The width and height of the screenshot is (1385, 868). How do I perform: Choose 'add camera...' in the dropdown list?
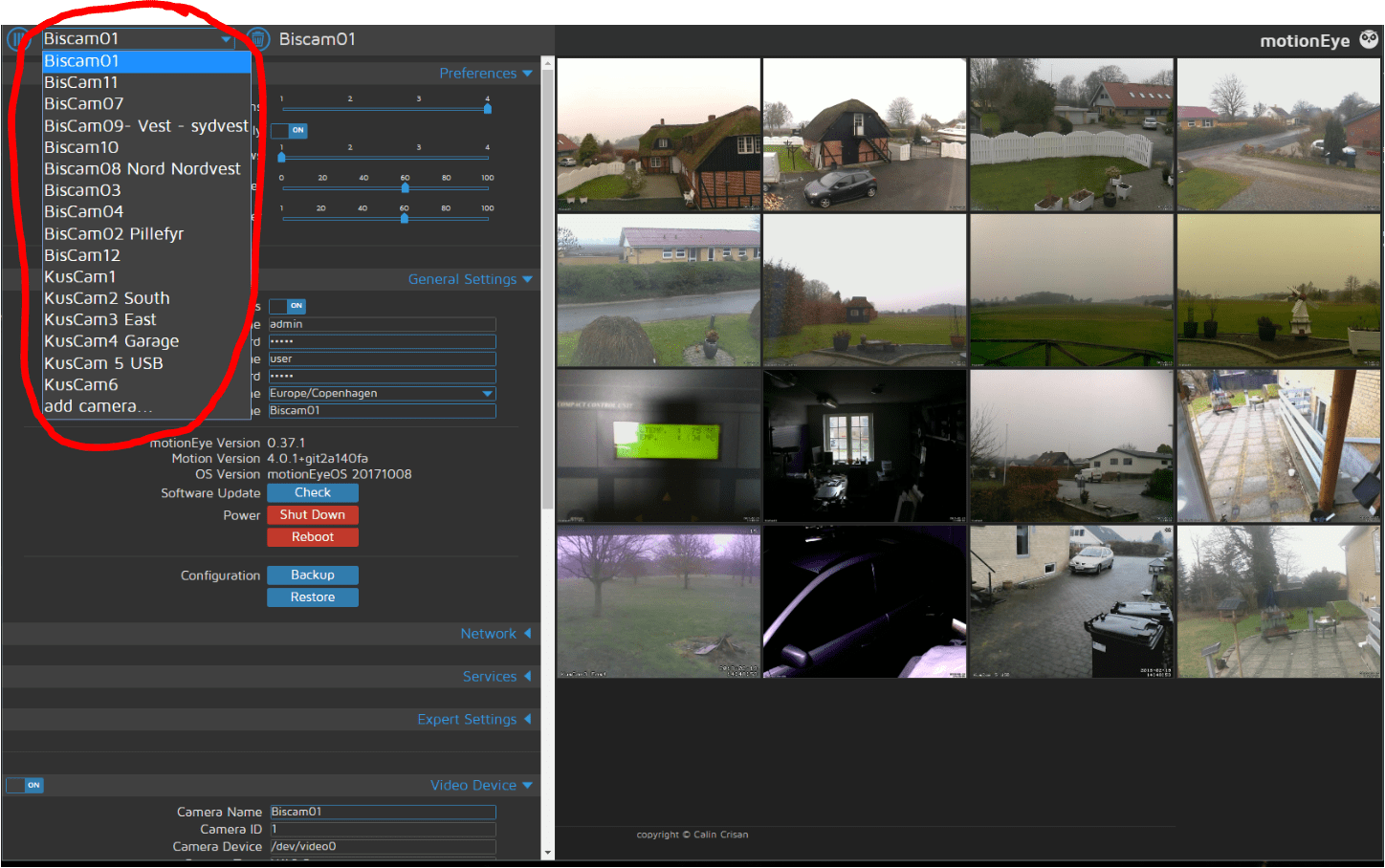[x=98, y=406]
